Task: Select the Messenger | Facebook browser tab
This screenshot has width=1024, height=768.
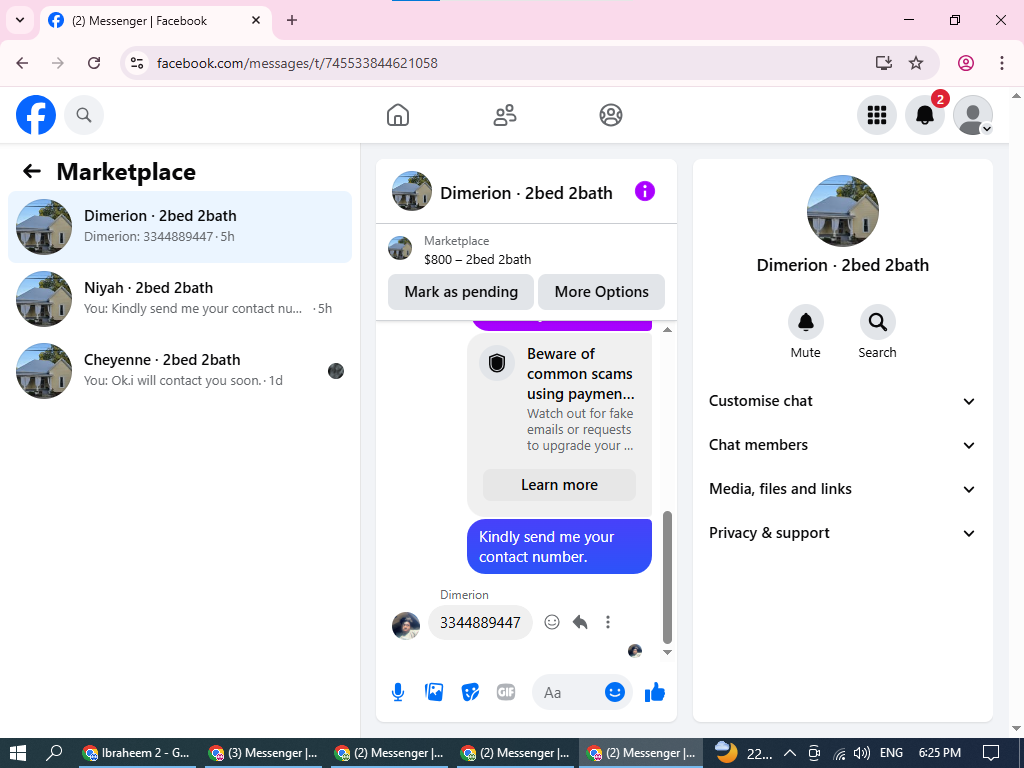Action: pyautogui.click(x=155, y=20)
